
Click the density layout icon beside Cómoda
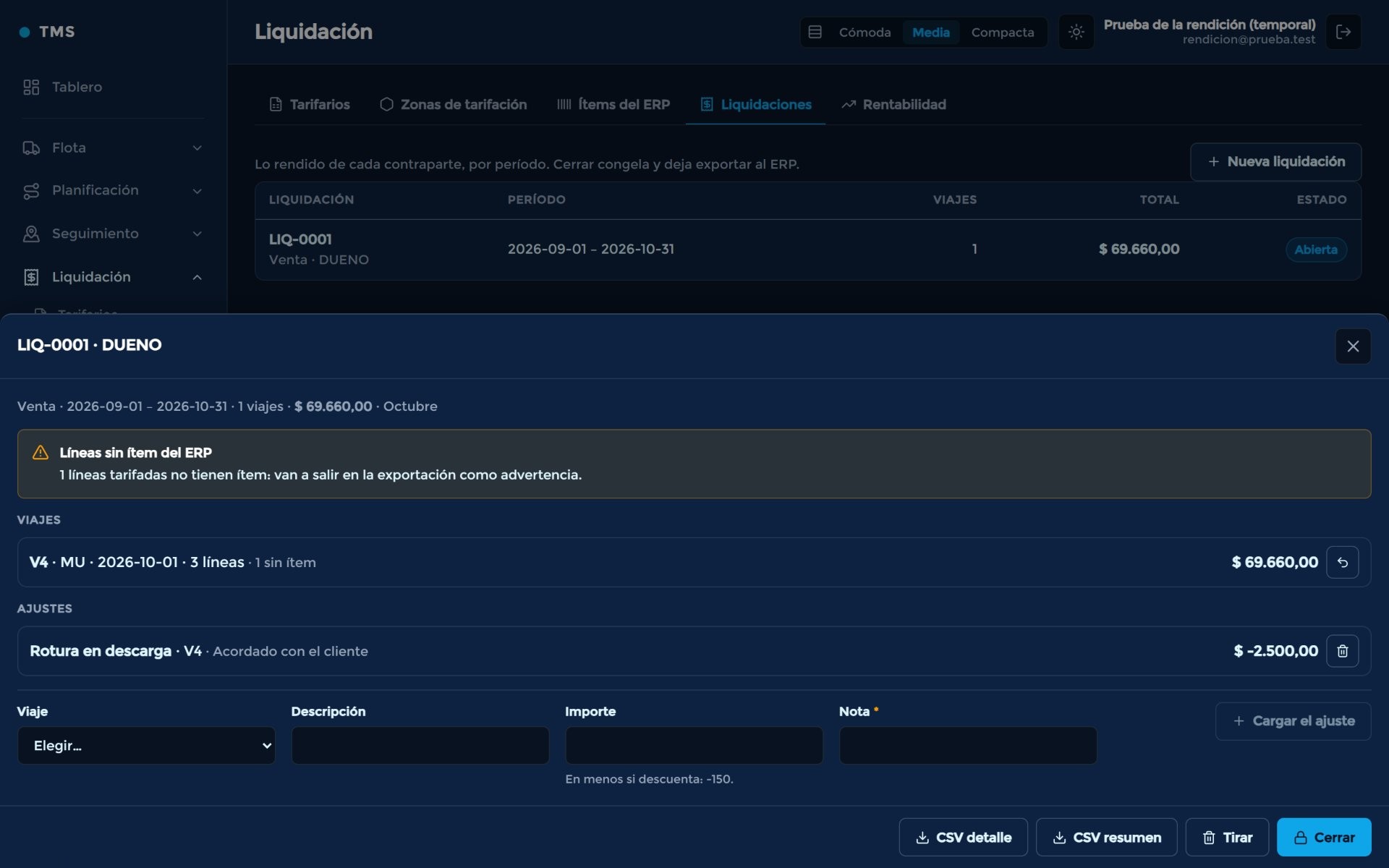[x=815, y=32]
